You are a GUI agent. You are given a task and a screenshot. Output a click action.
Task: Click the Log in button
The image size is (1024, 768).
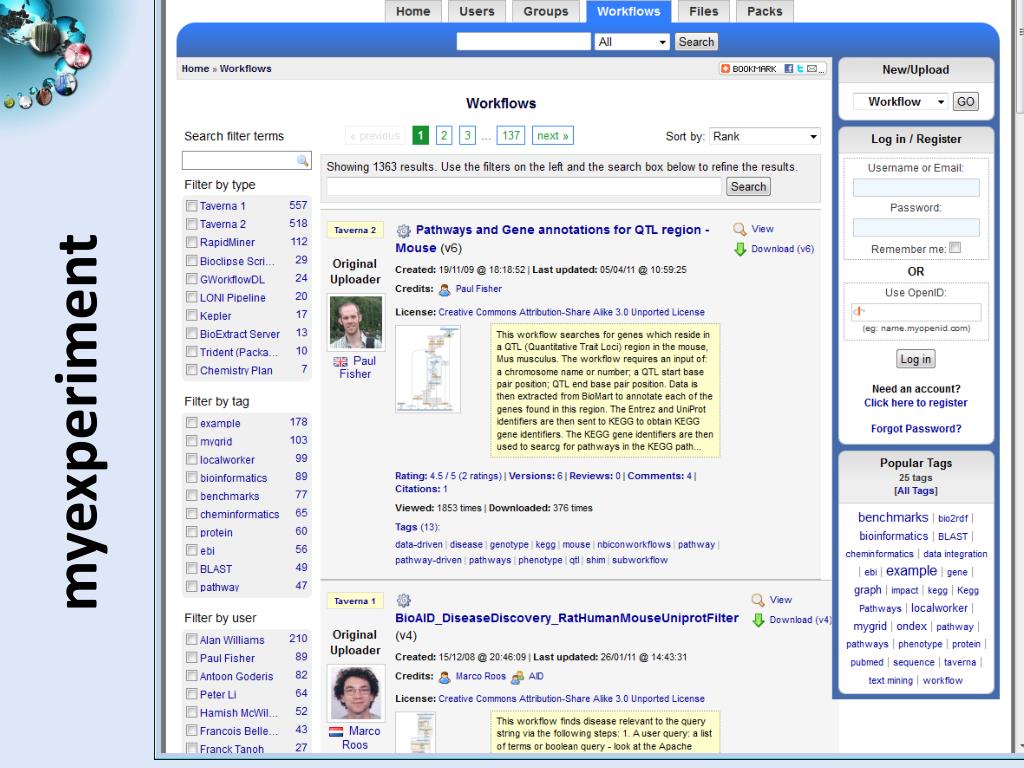pyautogui.click(x=916, y=359)
